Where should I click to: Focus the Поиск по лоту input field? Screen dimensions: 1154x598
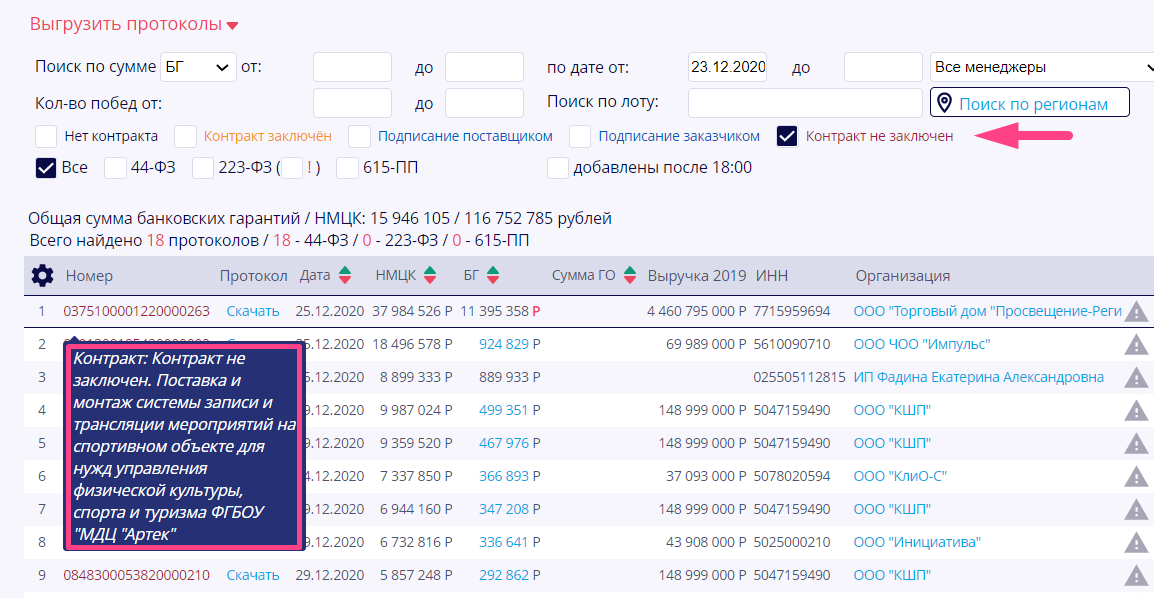point(805,103)
